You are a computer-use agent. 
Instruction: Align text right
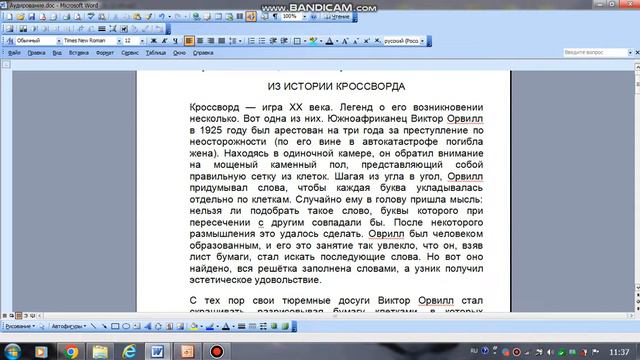(211, 41)
